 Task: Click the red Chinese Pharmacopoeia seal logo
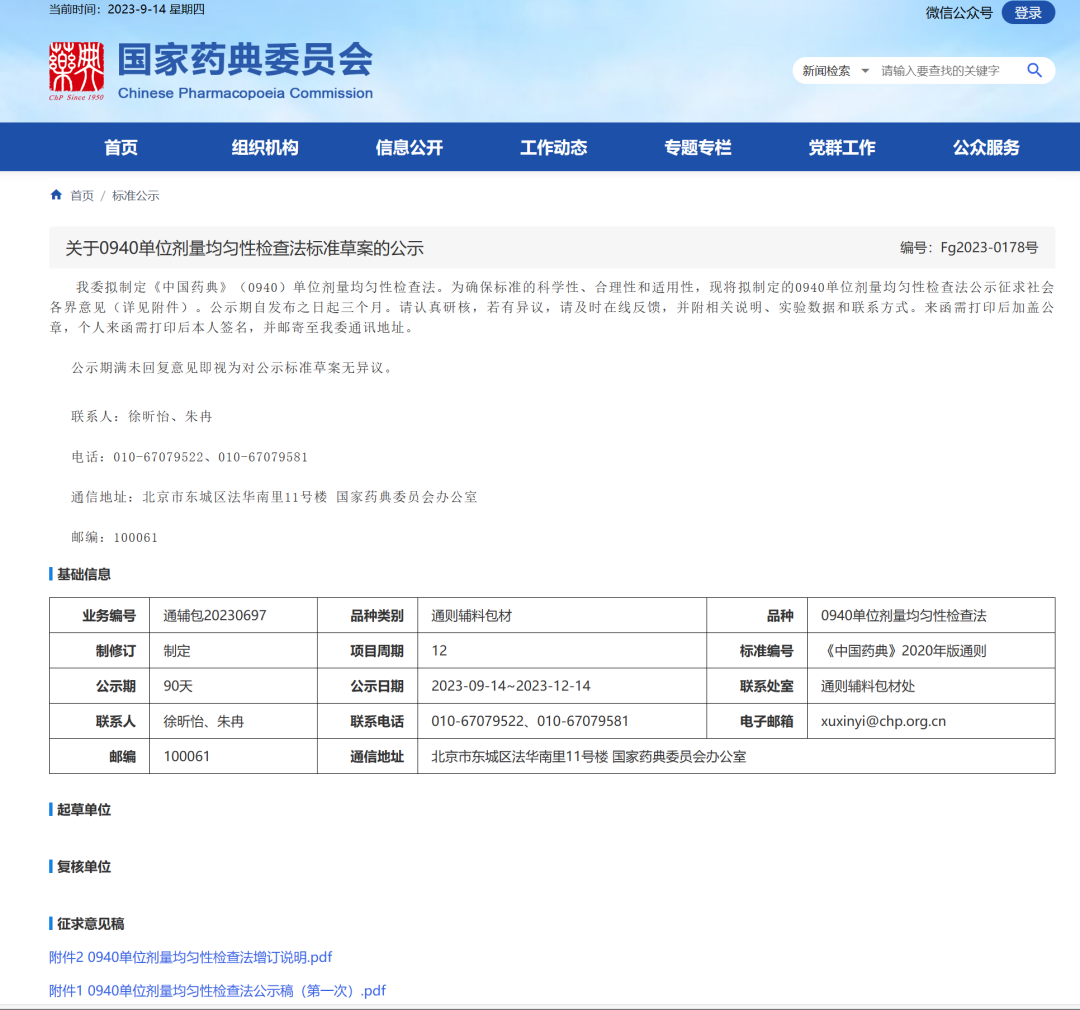click(x=76, y=70)
